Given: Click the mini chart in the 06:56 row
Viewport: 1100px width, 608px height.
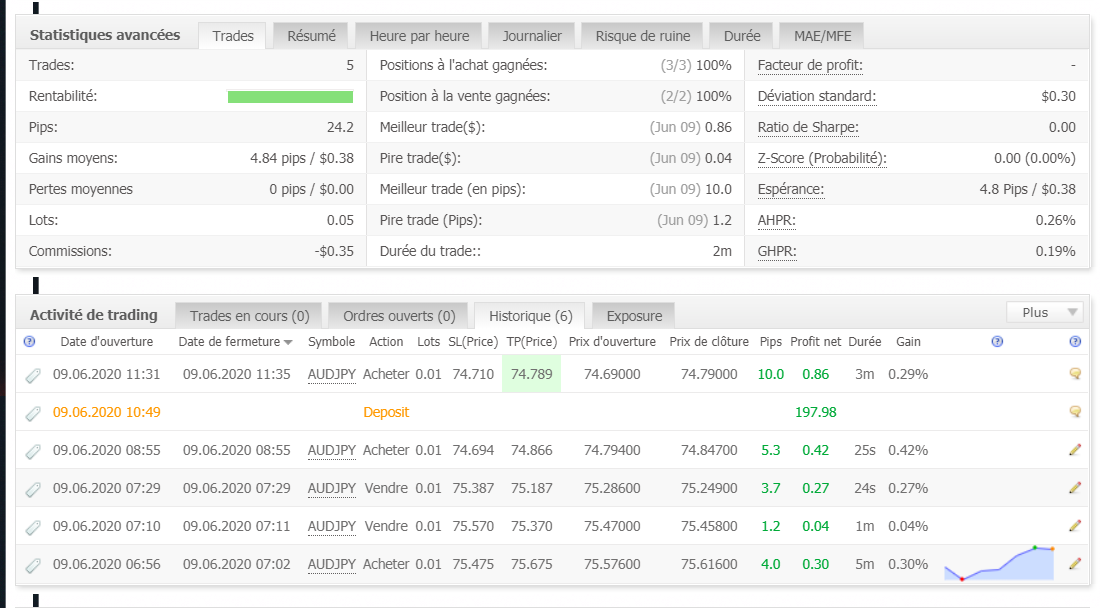Looking at the screenshot, I should pyautogui.click(x=999, y=563).
